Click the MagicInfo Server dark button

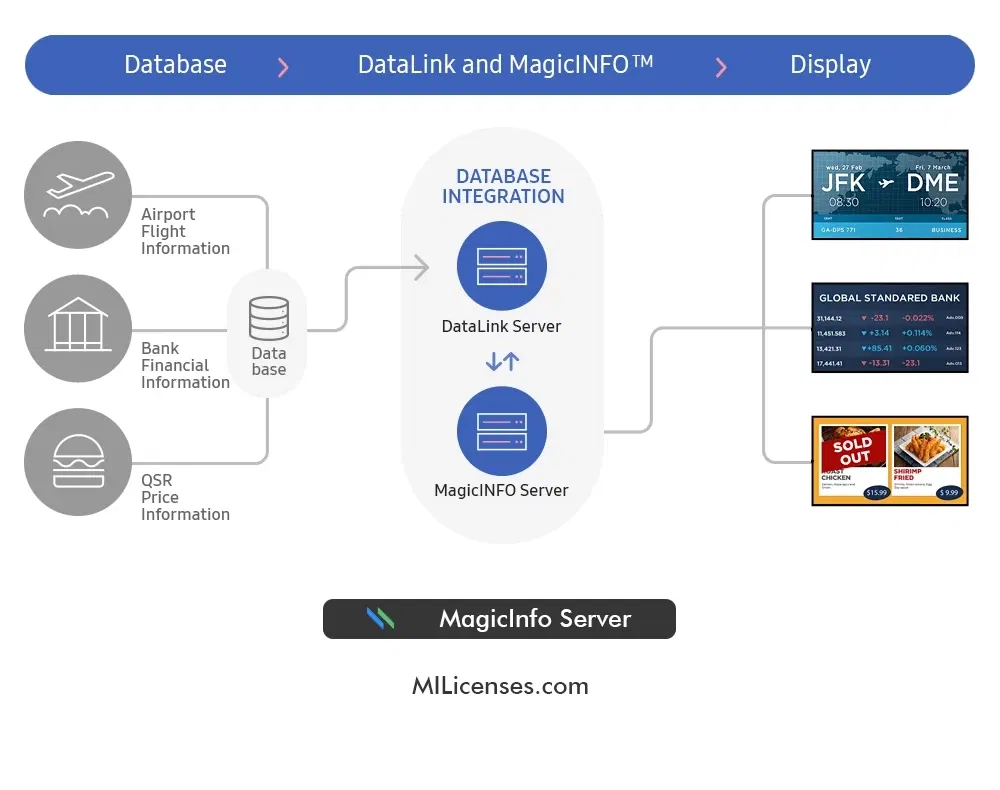click(x=499, y=618)
